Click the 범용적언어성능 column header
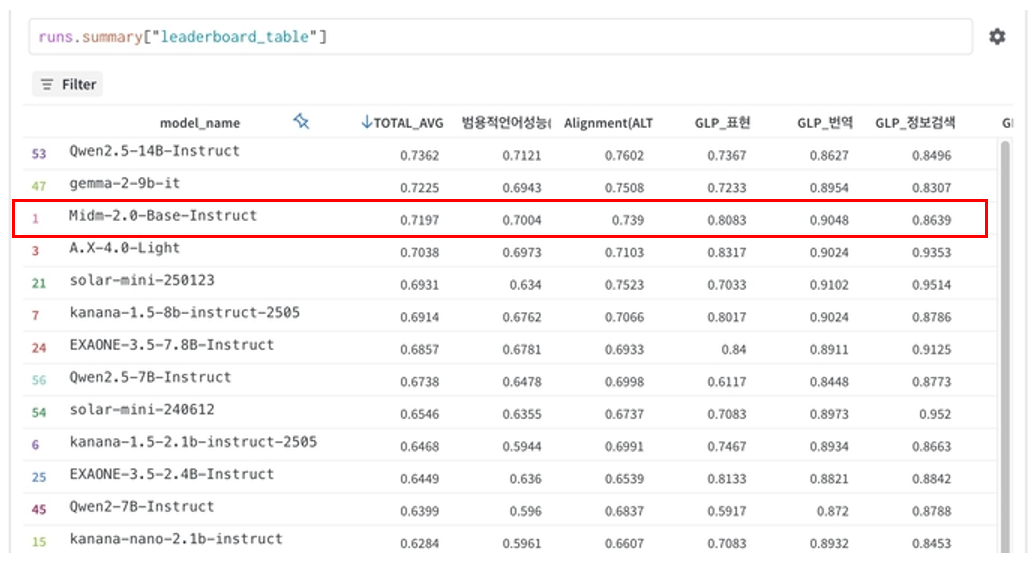 click(506, 122)
